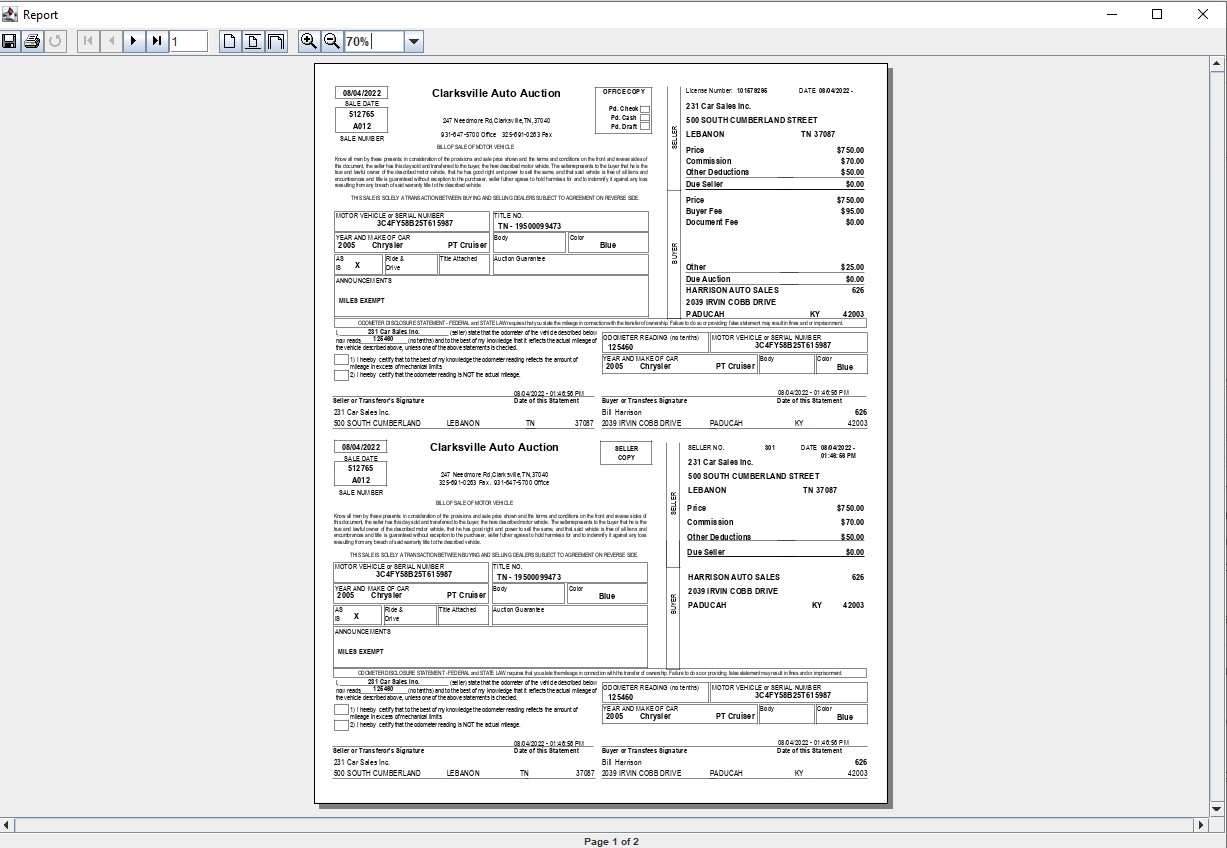The image size is (1227, 848).
Task: Go to the next page
Action: coord(133,41)
